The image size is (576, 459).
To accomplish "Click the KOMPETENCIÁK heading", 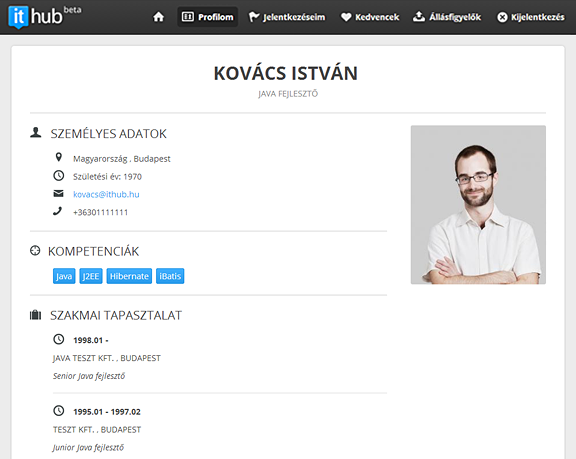I will pyautogui.click(x=94, y=252).
